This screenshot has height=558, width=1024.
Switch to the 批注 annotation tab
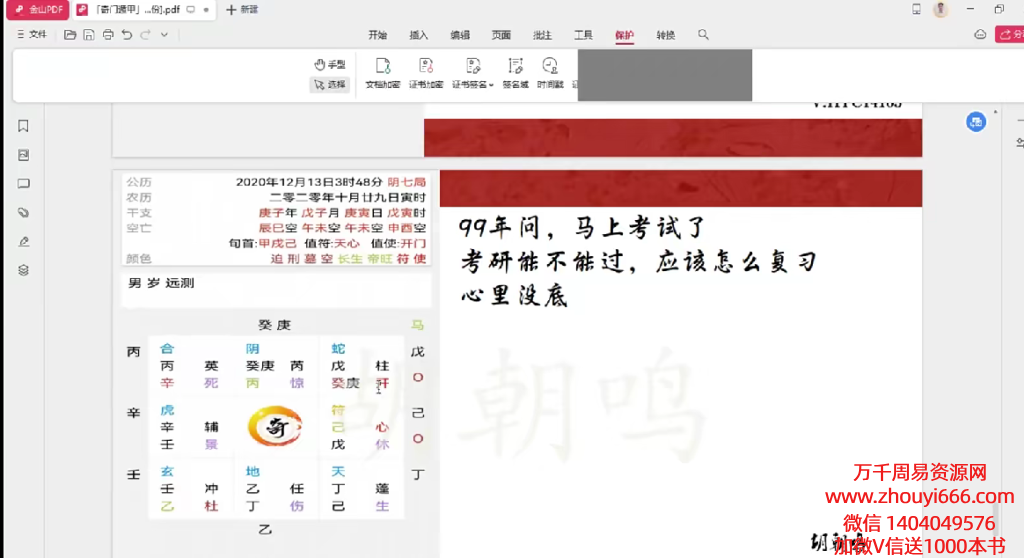pos(542,35)
